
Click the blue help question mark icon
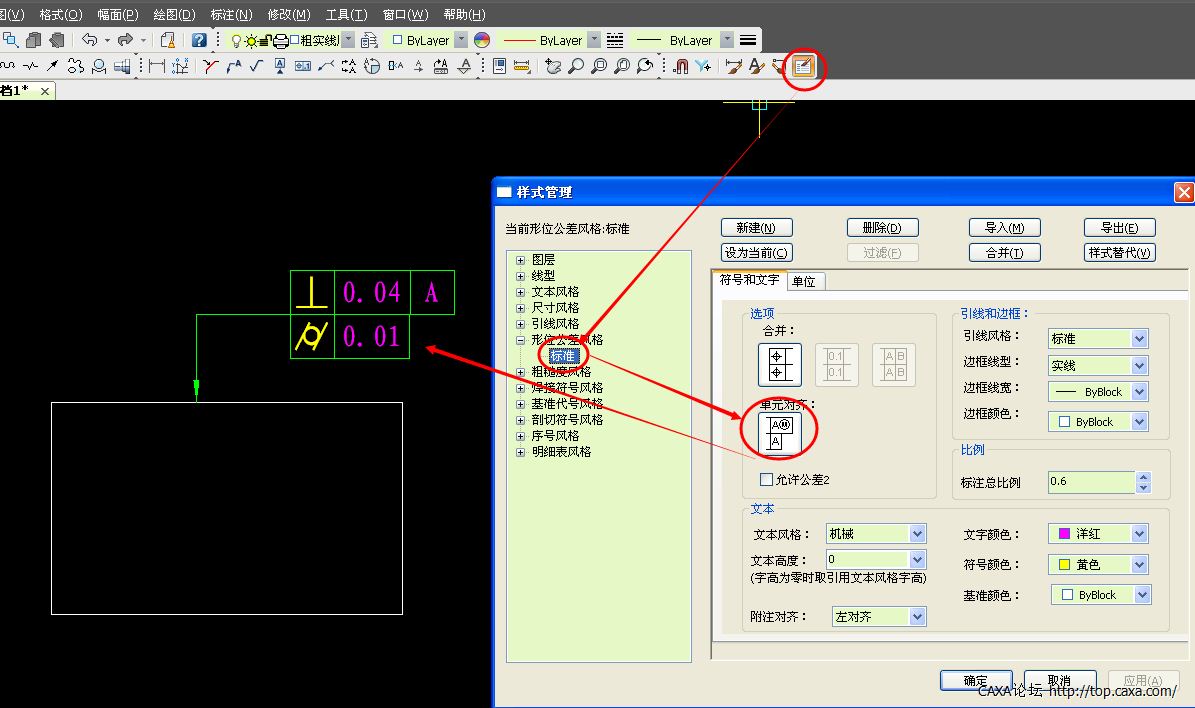[x=199, y=40]
